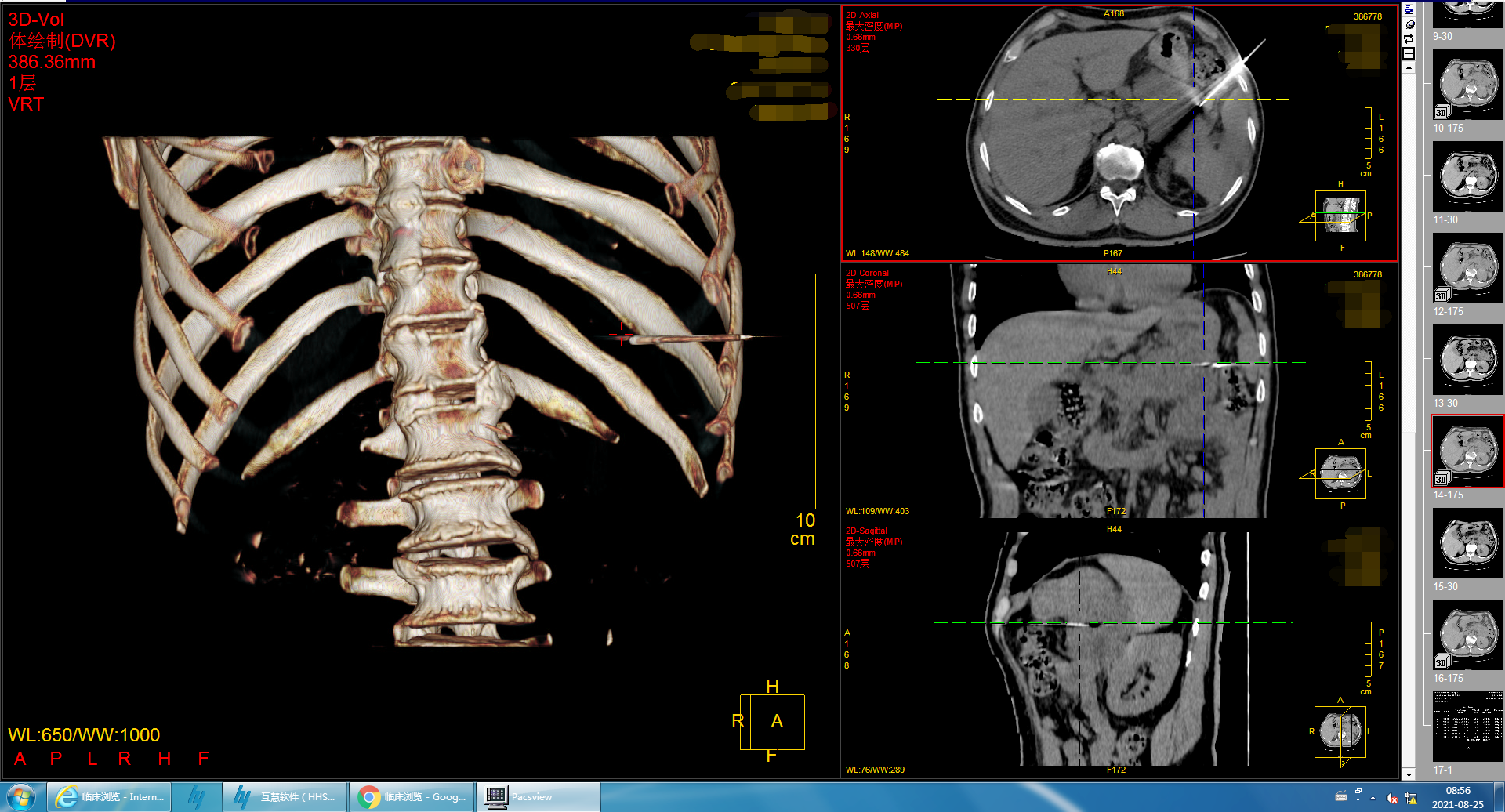Click the scroll-up arrow of the thumbnail scrollbar
1505x812 pixels.
click(x=1409, y=68)
